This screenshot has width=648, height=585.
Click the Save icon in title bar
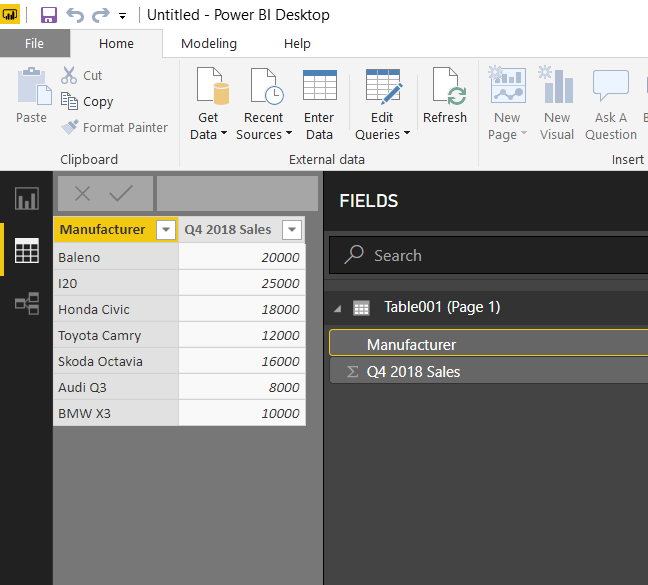pyautogui.click(x=49, y=15)
